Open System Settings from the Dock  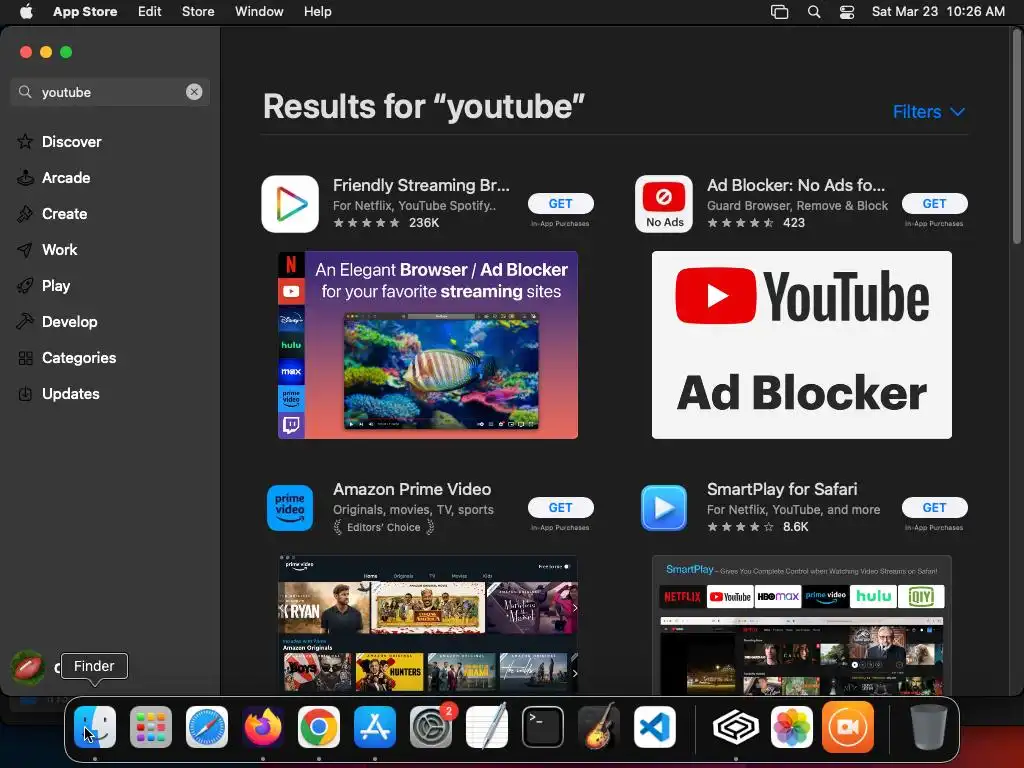tap(431, 727)
